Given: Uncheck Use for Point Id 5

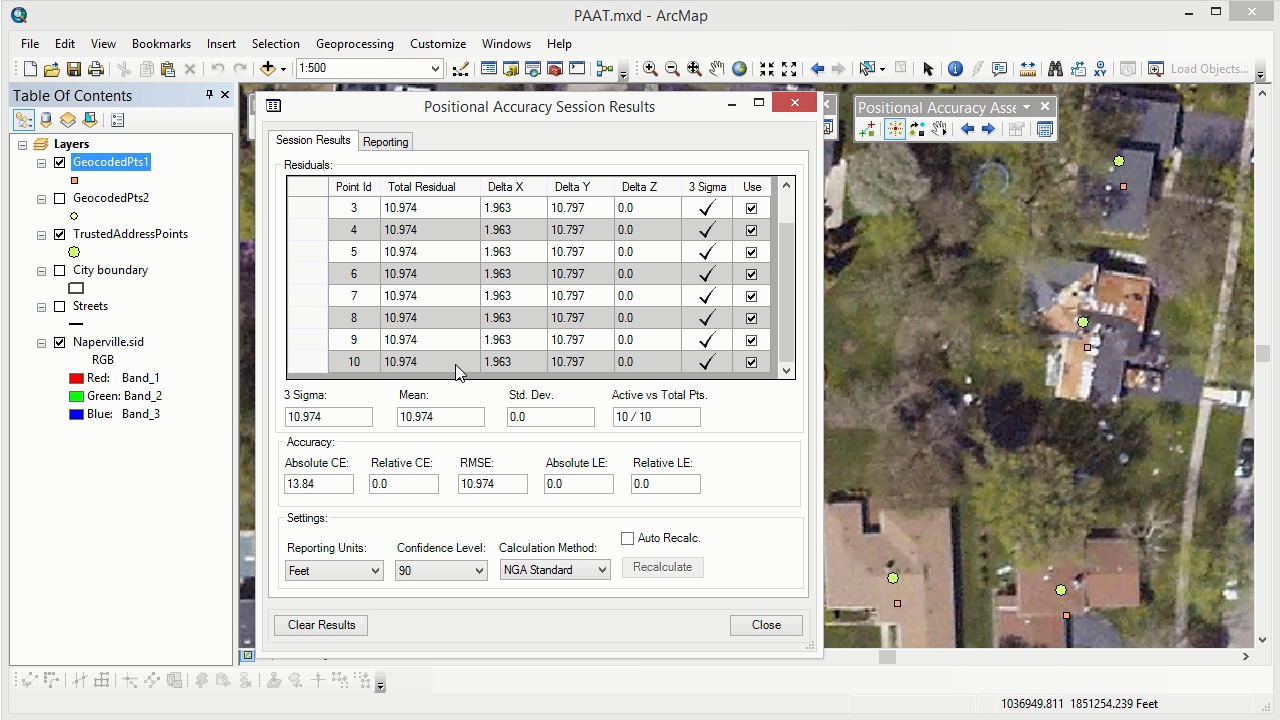Looking at the screenshot, I should (751, 252).
